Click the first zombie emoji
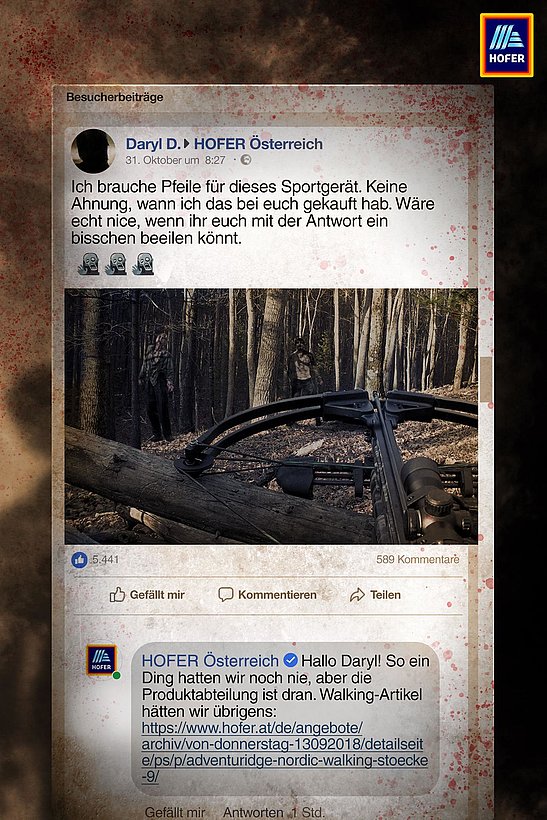547x820 pixels. [89, 264]
